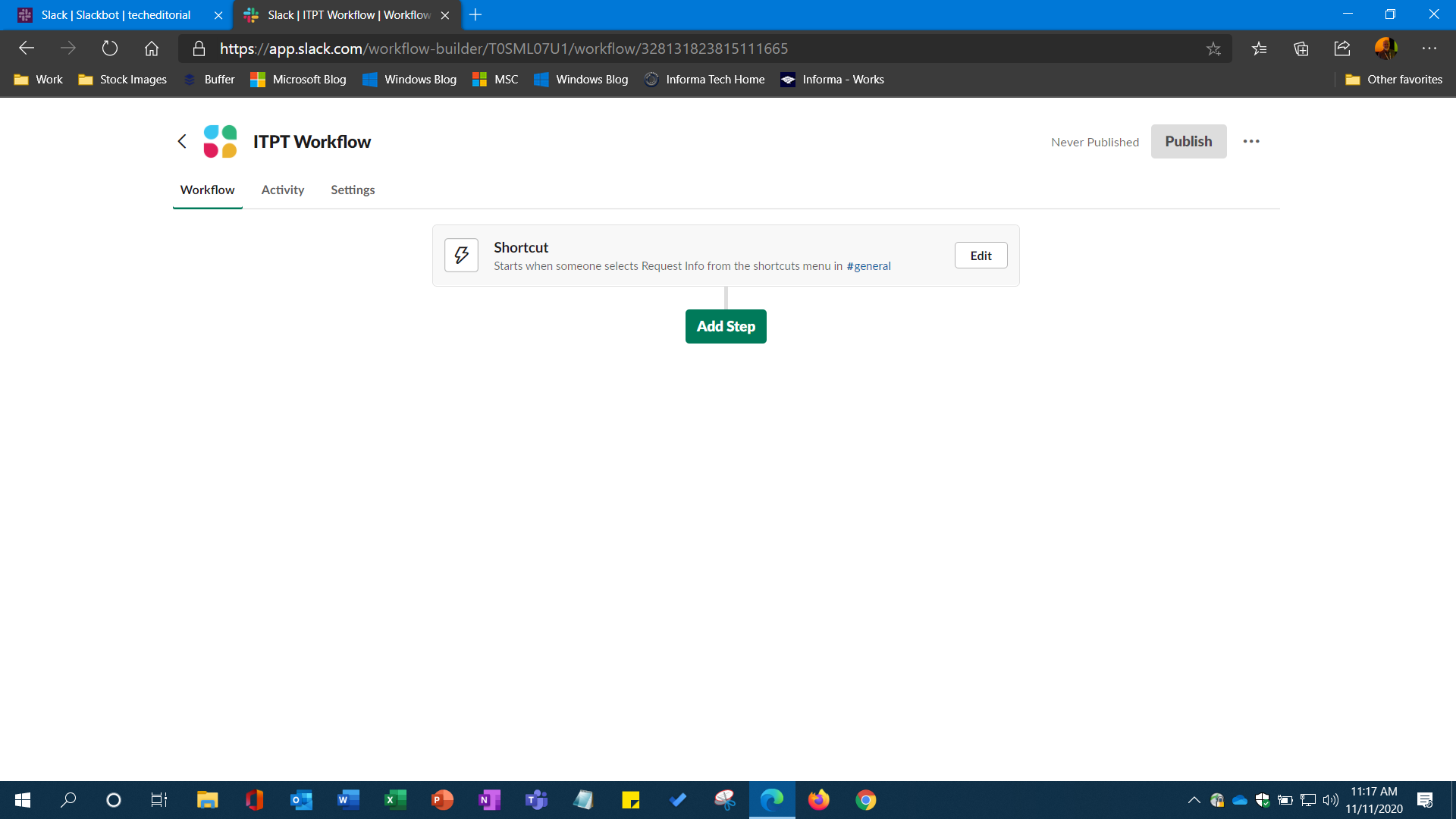Click the back chevron beside the workflow icon
The height and width of the screenshot is (819, 1456).
181,141
